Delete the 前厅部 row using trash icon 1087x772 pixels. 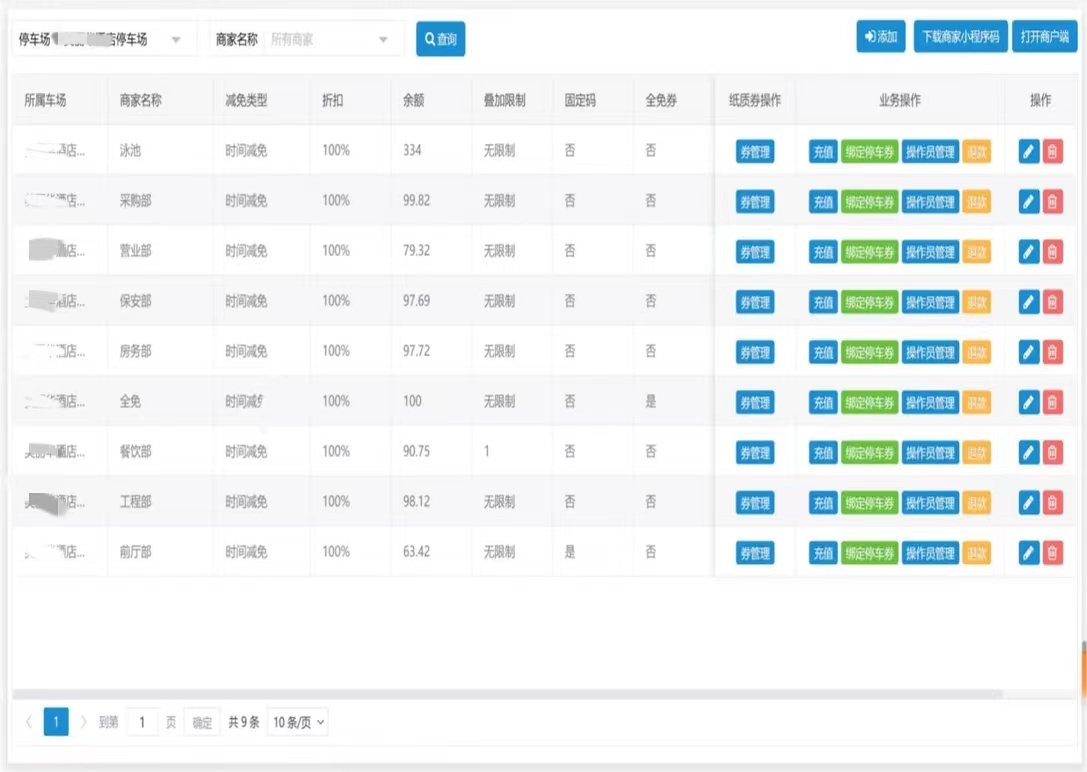[1052, 552]
